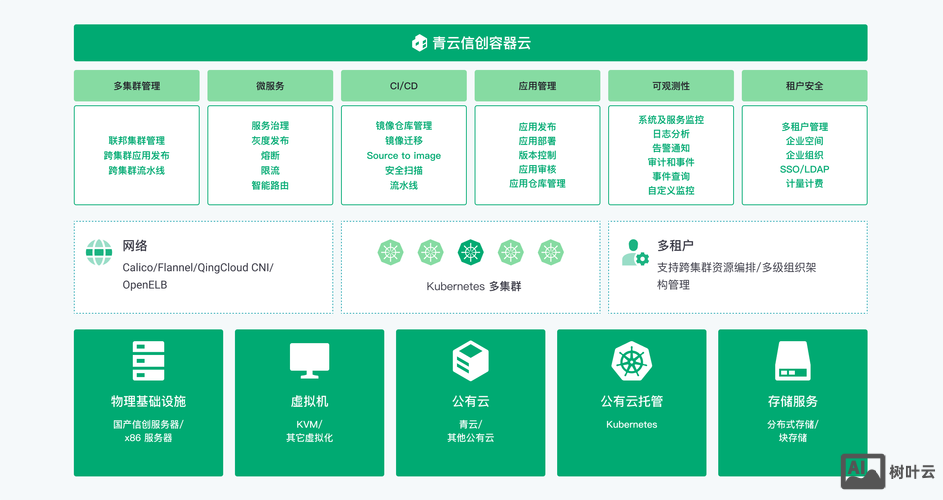Image resolution: width=943 pixels, height=500 pixels.
Task: Click the 镜像仓库管理 text
Action: tap(404, 125)
